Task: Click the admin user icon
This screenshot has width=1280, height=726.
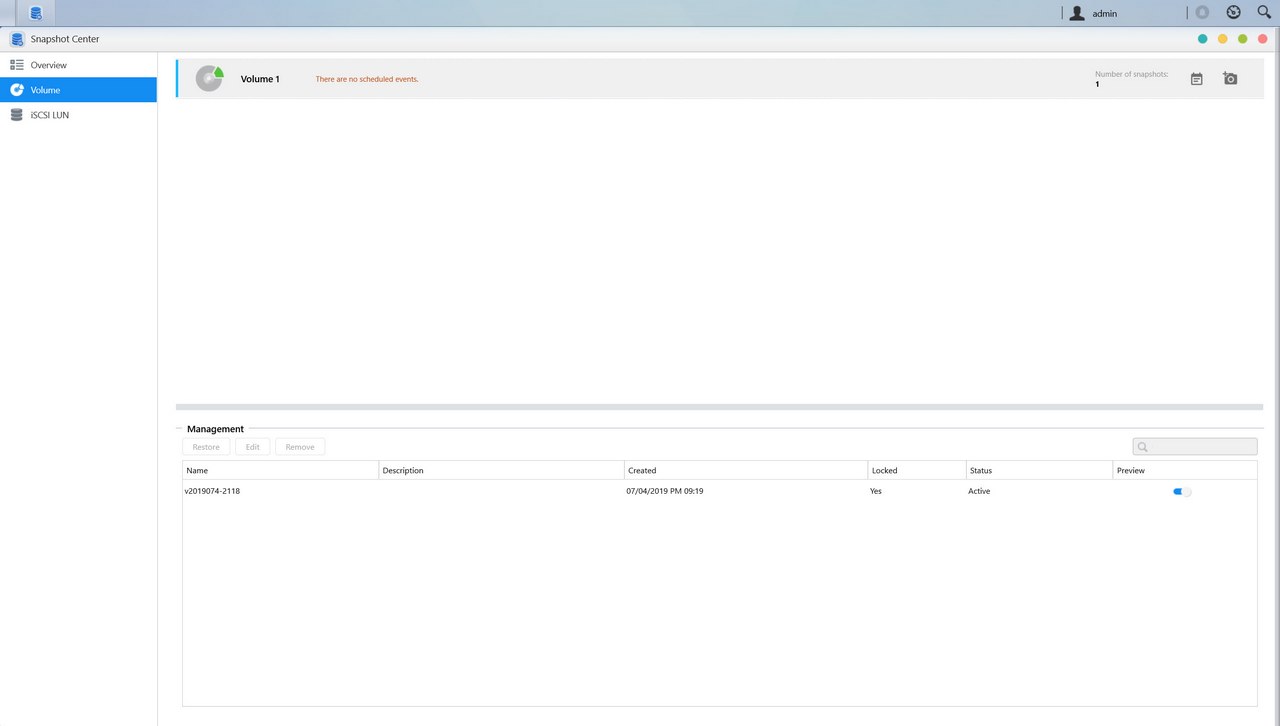Action: 1077,13
